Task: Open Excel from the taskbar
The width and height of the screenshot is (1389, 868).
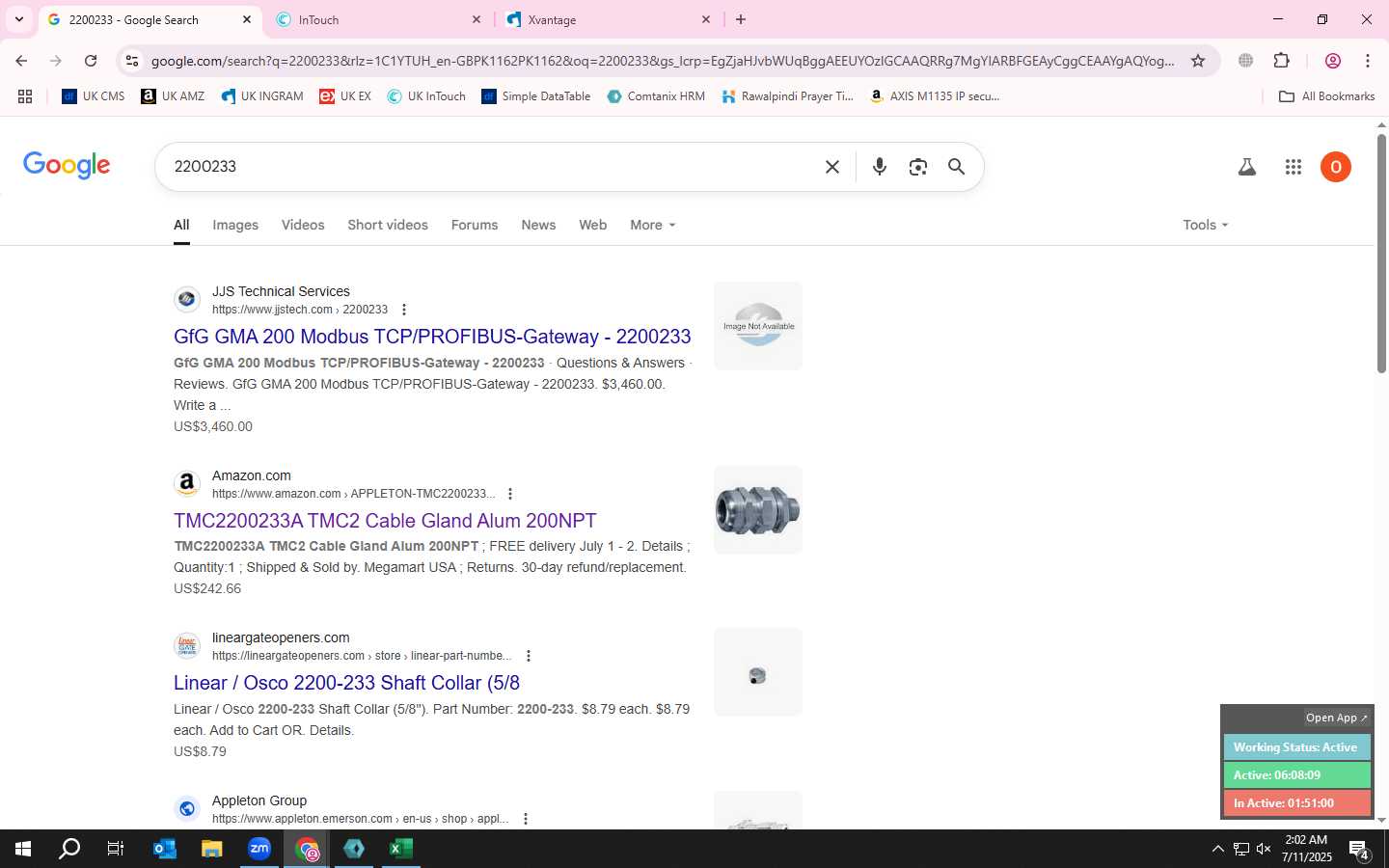Action: pyautogui.click(x=401, y=849)
